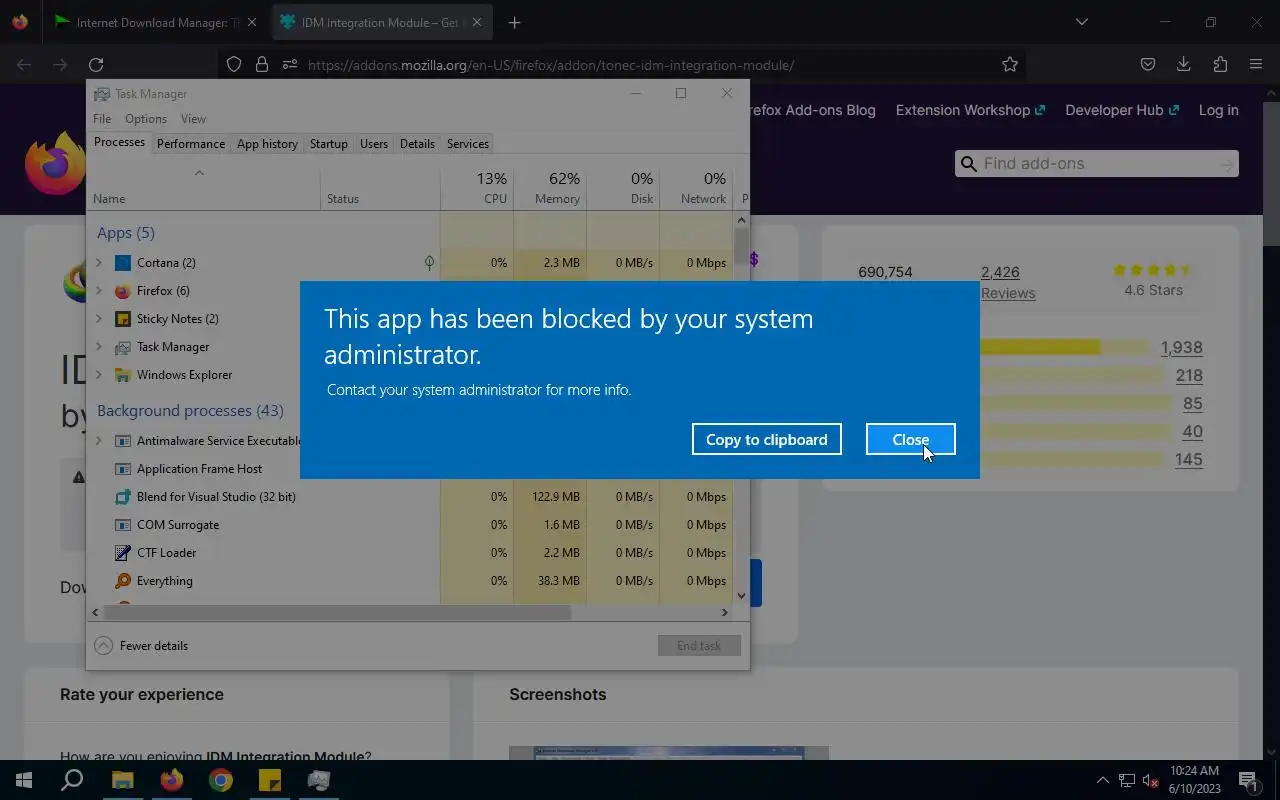Close the blocked app dialog
The image size is (1280, 800).
click(x=910, y=439)
